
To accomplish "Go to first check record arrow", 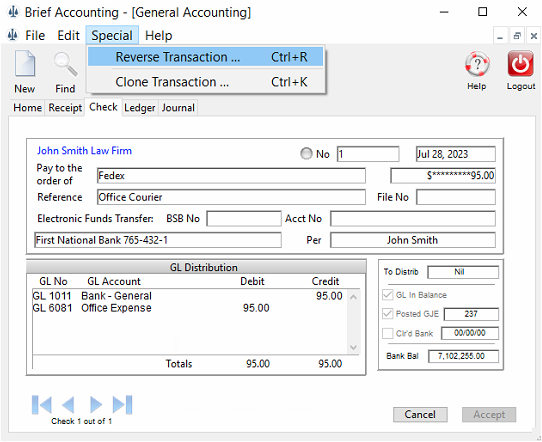I will 42,404.
